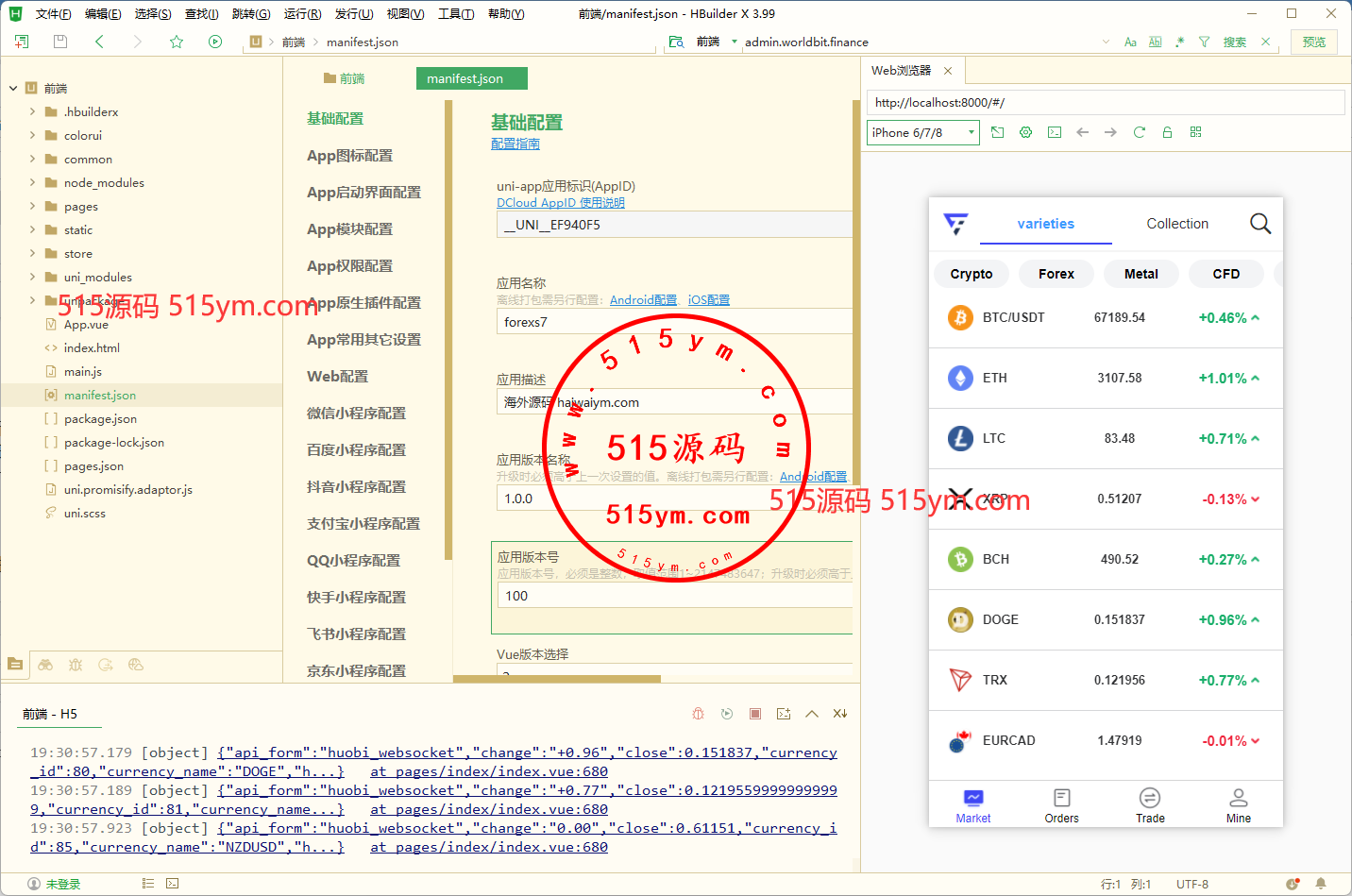Open the debug bug icon in left sidebar
The height and width of the screenshot is (896, 1352).
coord(76,665)
